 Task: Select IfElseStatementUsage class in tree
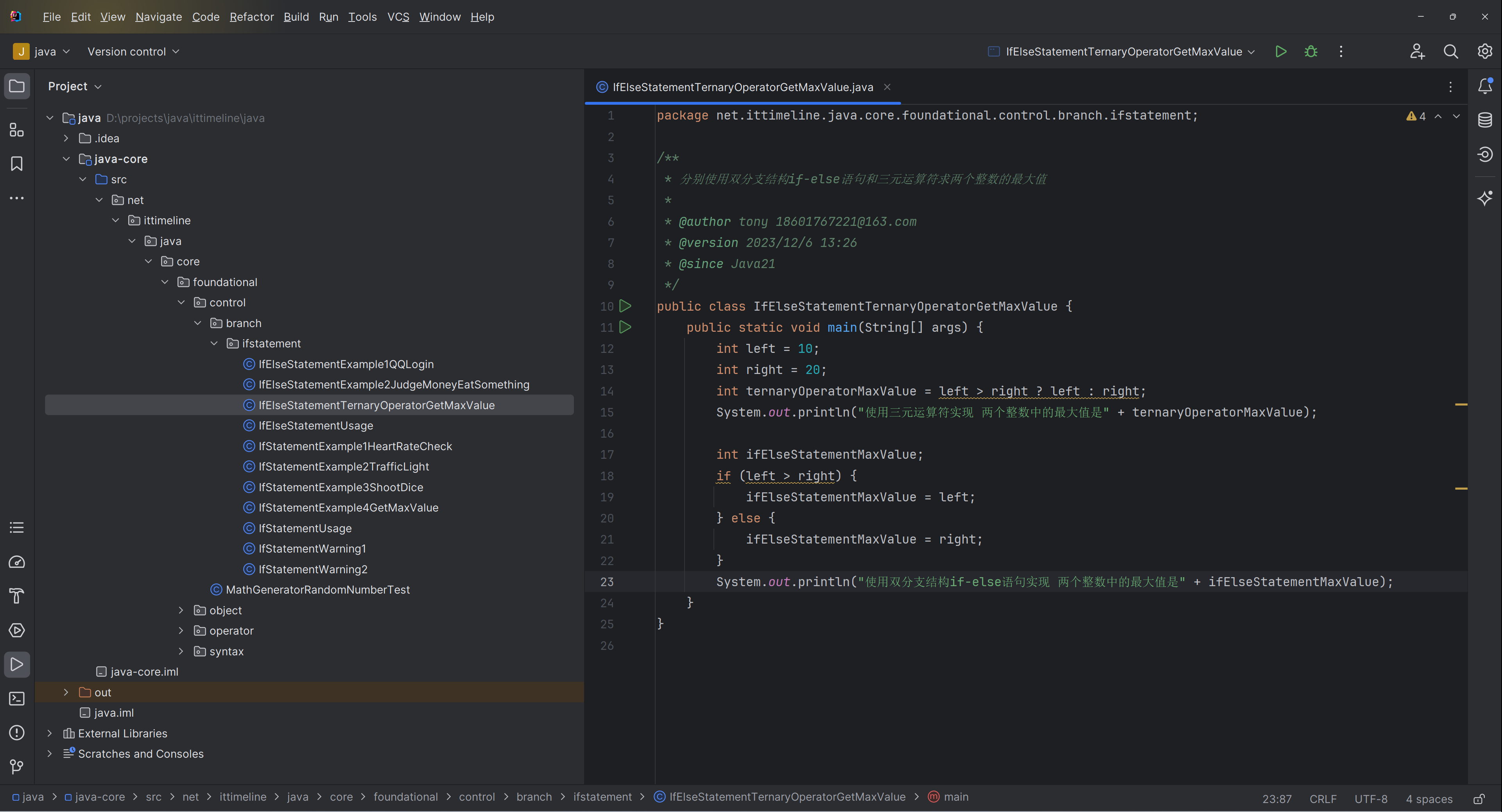315,426
